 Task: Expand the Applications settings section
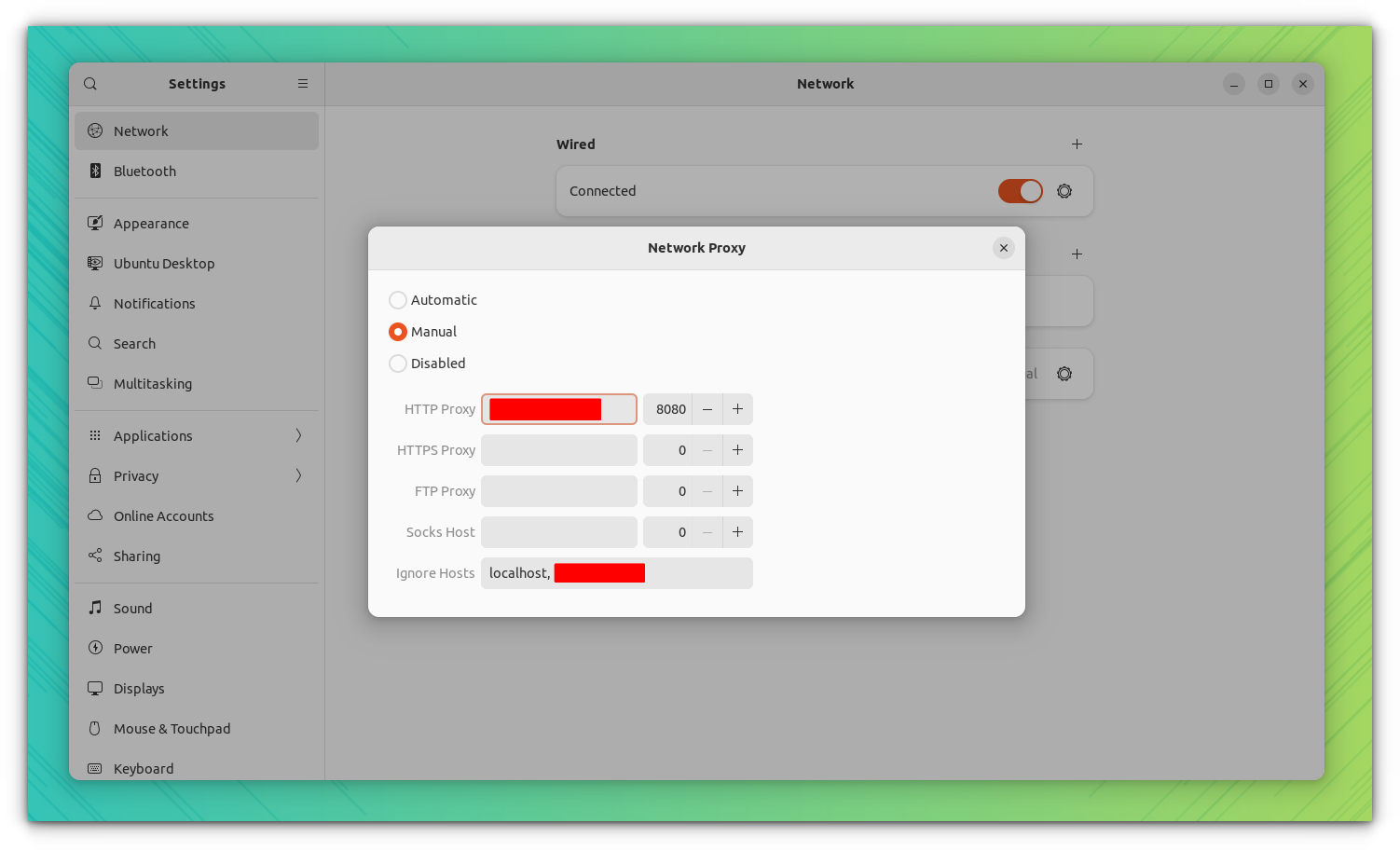(298, 435)
